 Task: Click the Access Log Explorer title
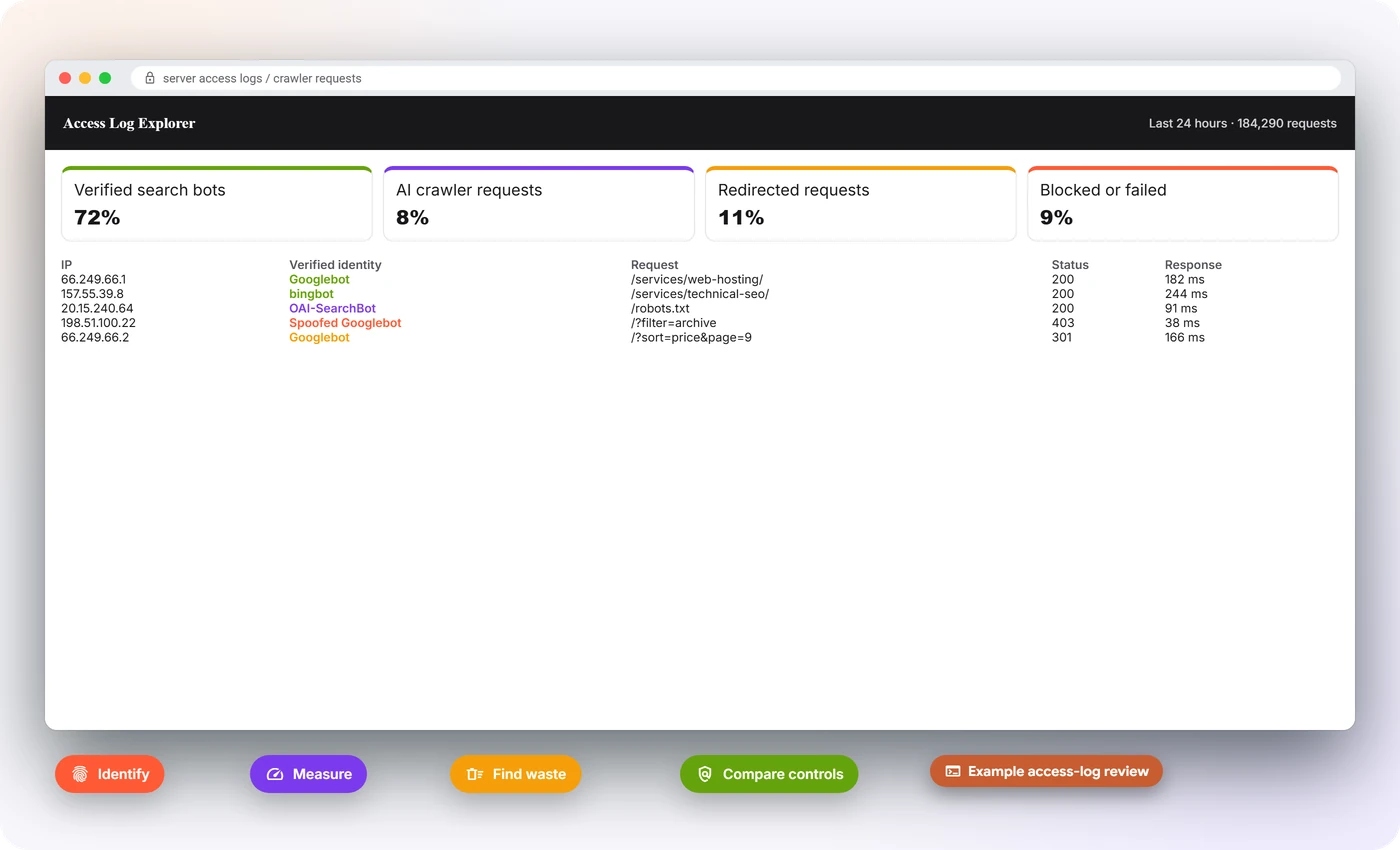pos(129,123)
